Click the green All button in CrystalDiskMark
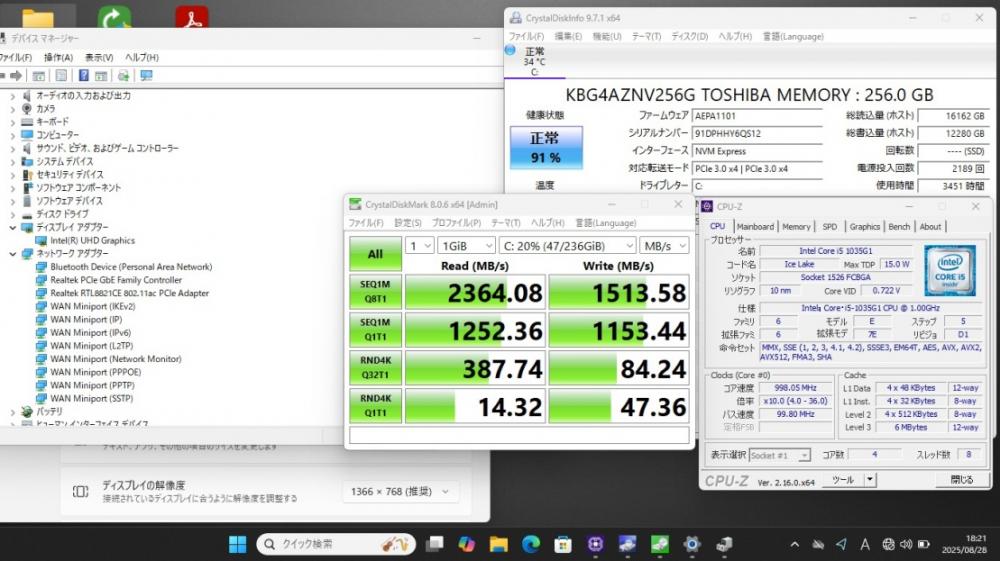Image resolution: width=1000 pixels, height=561 pixels. coord(375,254)
